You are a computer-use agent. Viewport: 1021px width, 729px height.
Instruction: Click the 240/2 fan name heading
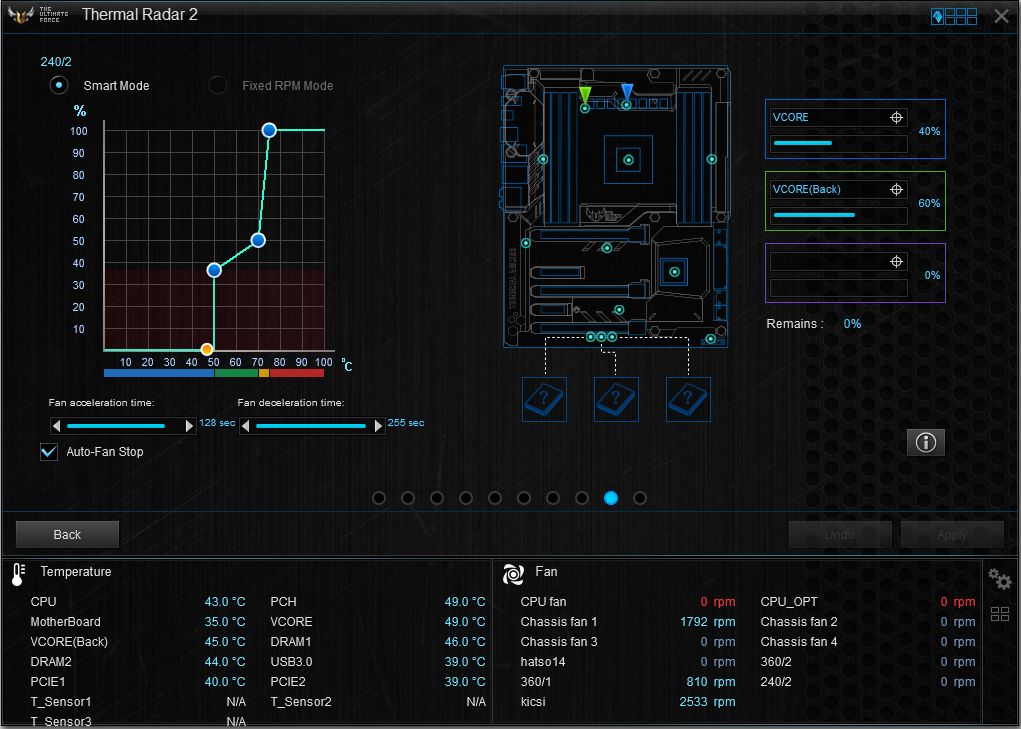pos(56,62)
